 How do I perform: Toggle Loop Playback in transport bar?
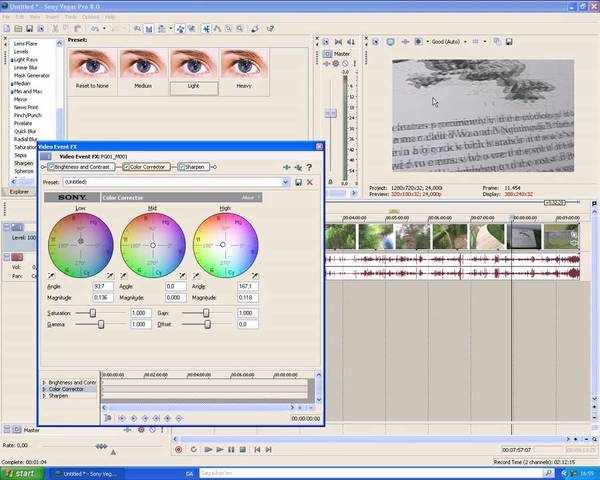coord(194,449)
